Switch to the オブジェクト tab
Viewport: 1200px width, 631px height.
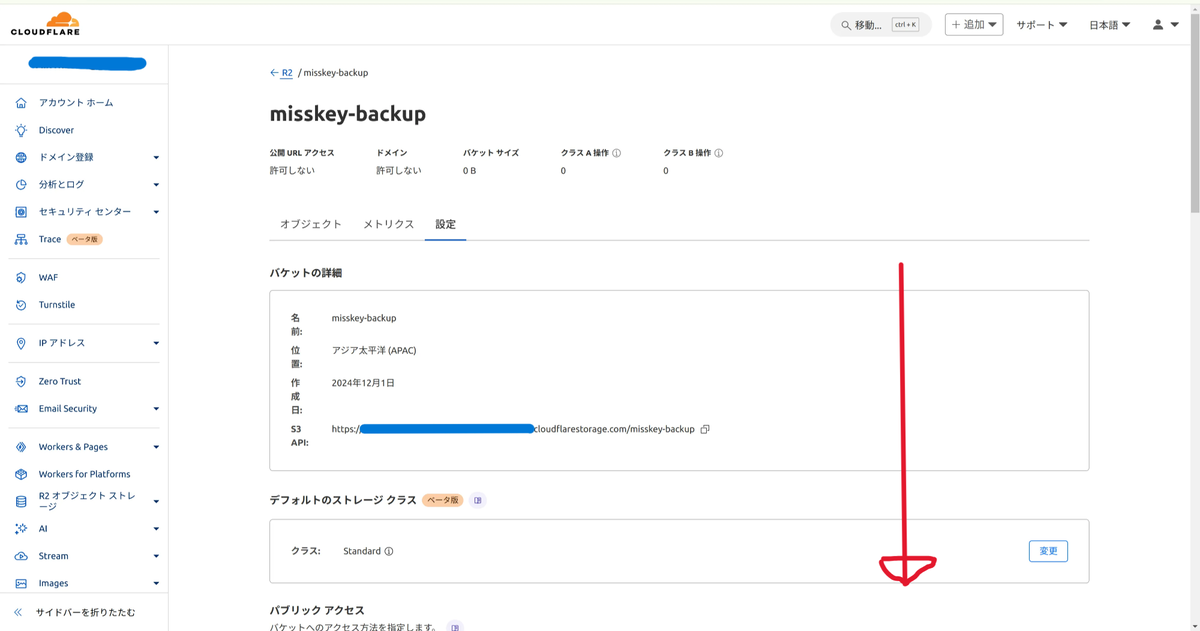click(x=311, y=224)
